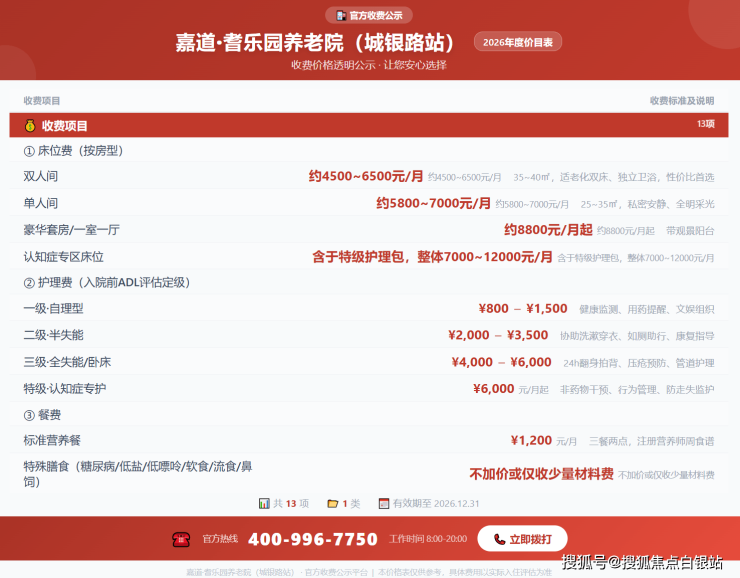The width and height of the screenshot is (740, 578).
Task: Click the 不加价或仅收少量材料费 red text
Action: click(x=541, y=474)
